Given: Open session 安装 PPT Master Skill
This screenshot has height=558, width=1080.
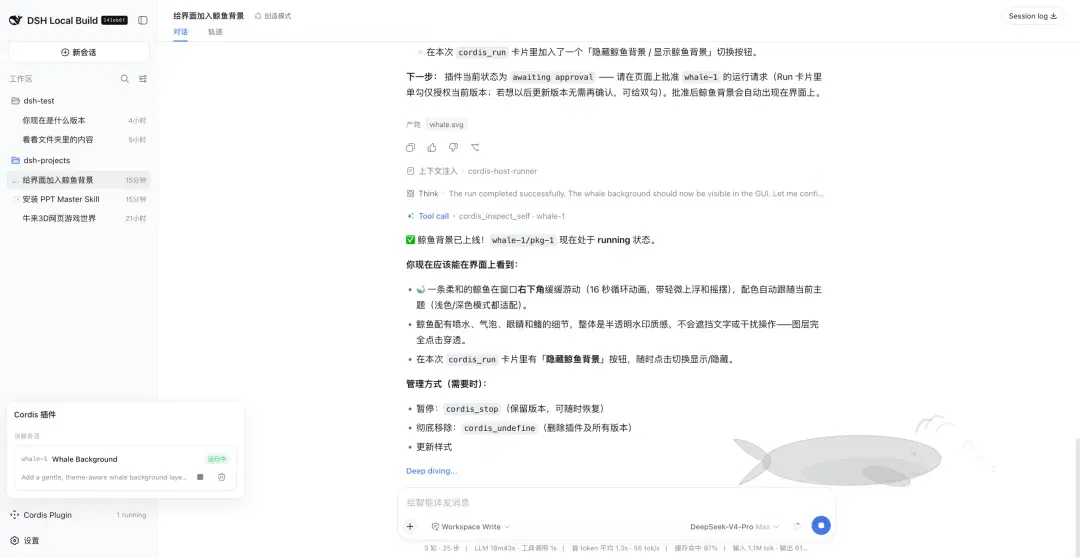Looking at the screenshot, I should pos(79,199).
